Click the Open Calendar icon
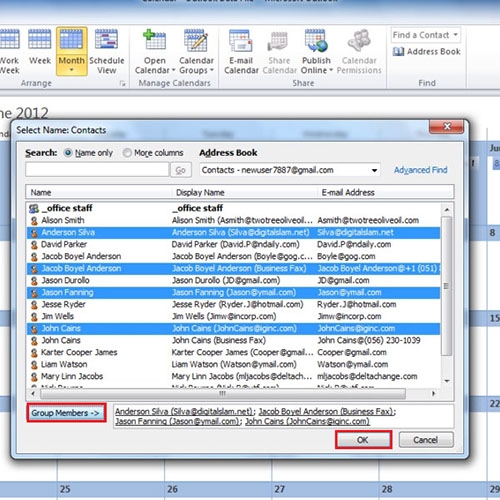Viewport: 500px width, 500px height. [x=155, y=40]
